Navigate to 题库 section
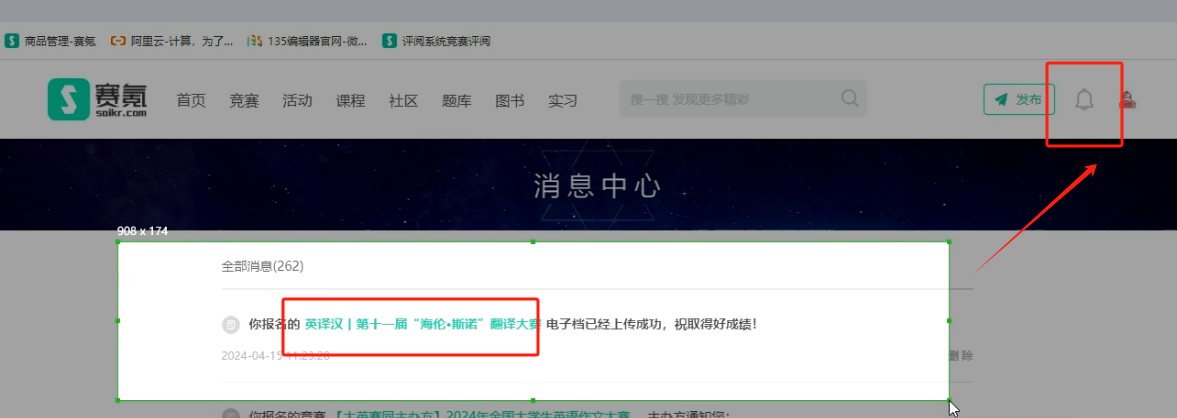 point(456,100)
